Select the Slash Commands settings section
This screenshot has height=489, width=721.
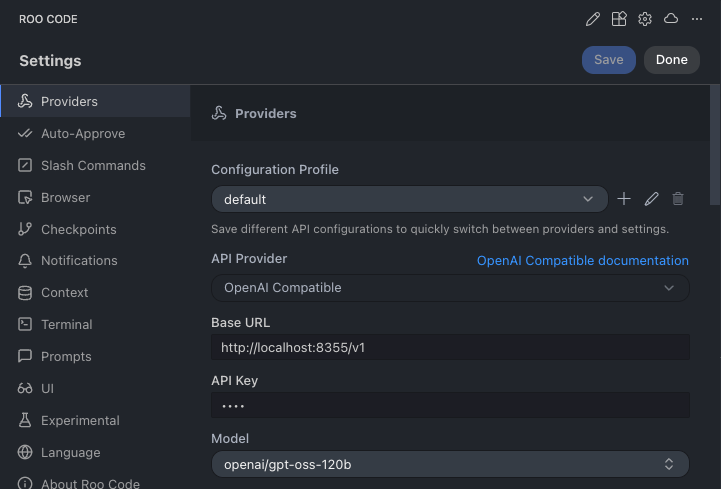pyautogui.click(x=93, y=166)
